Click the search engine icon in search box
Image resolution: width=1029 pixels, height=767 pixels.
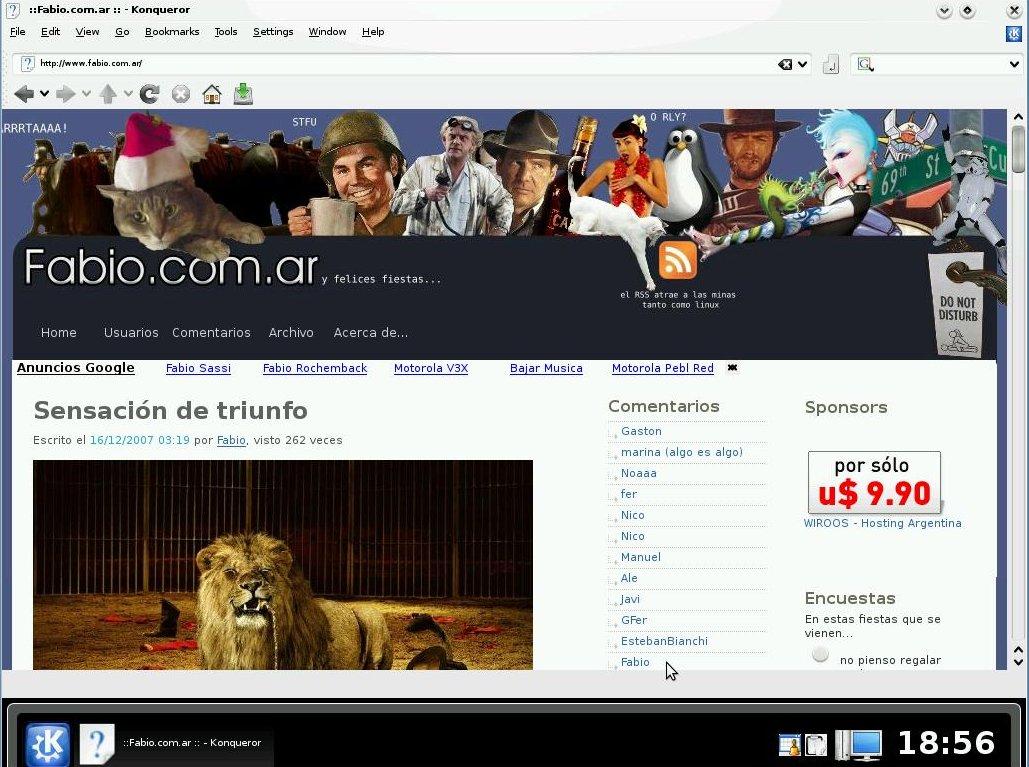click(864, 64)
